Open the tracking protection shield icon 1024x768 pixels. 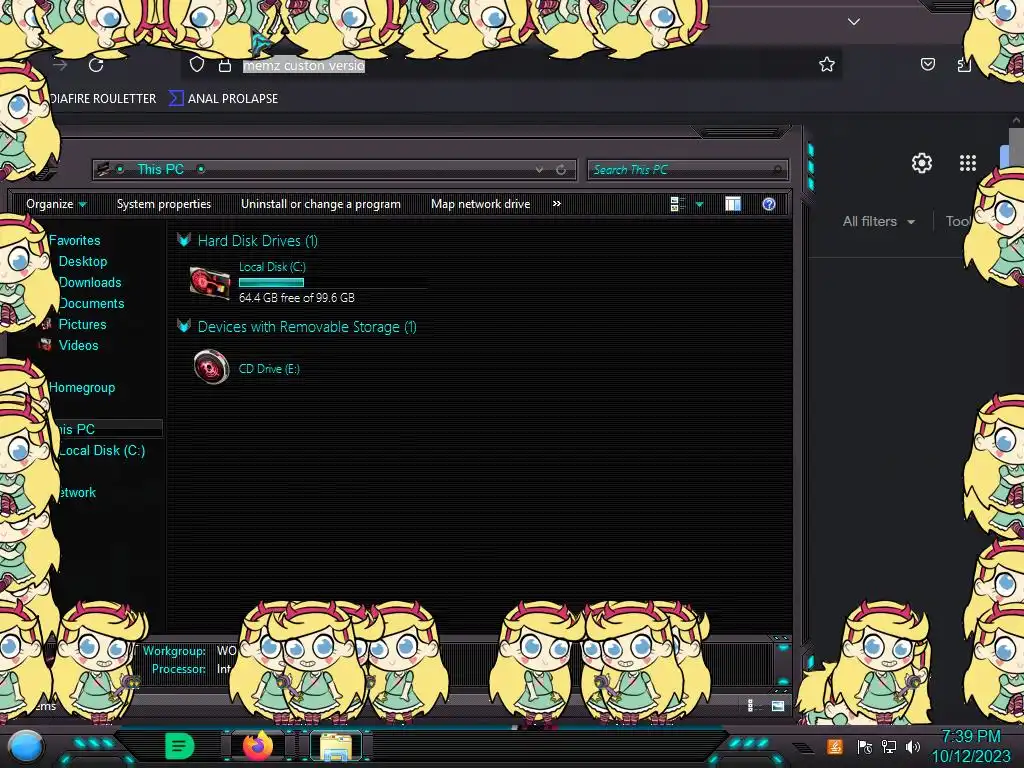point(197,64)
